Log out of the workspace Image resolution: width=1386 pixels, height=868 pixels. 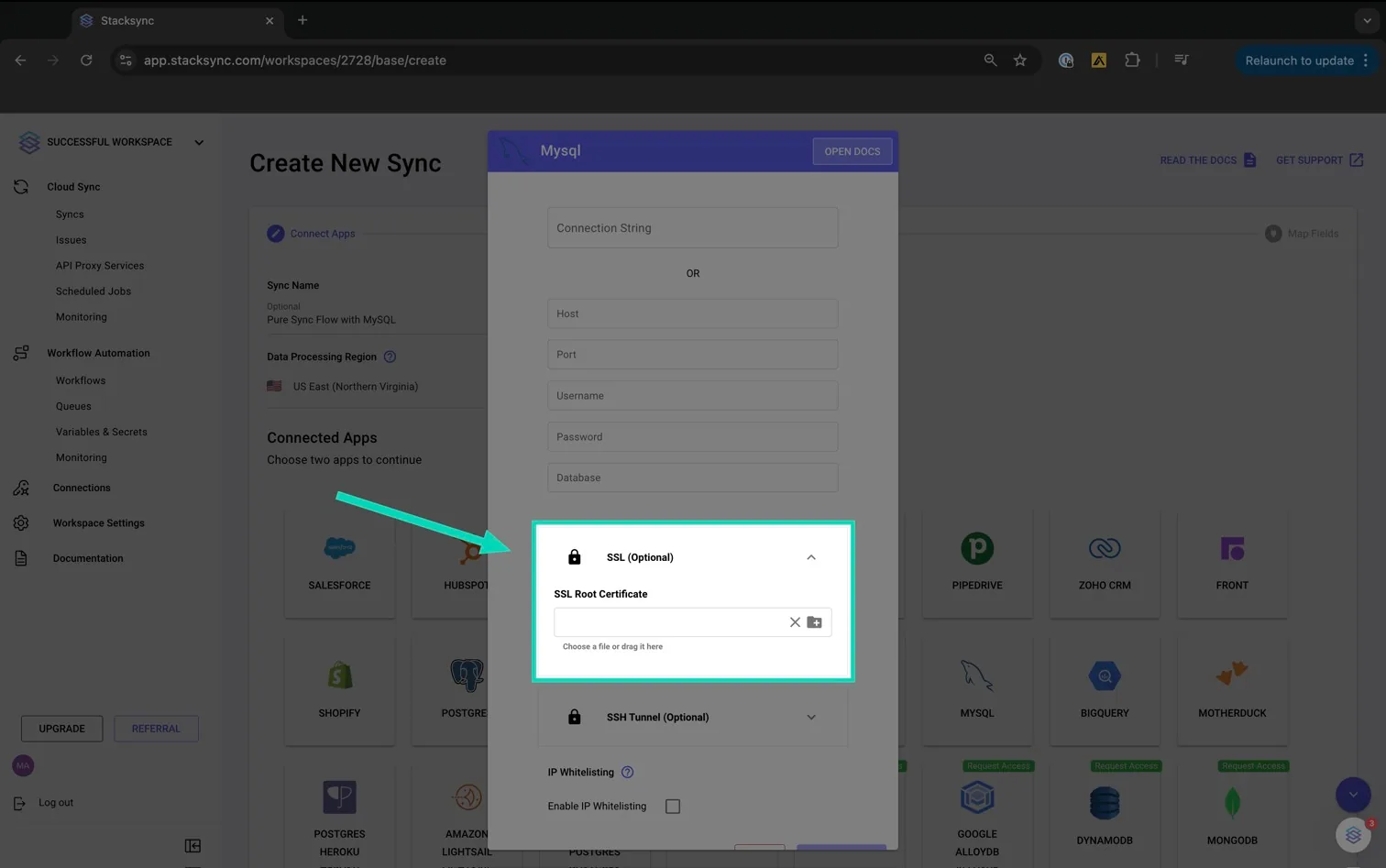click(45, 803)
